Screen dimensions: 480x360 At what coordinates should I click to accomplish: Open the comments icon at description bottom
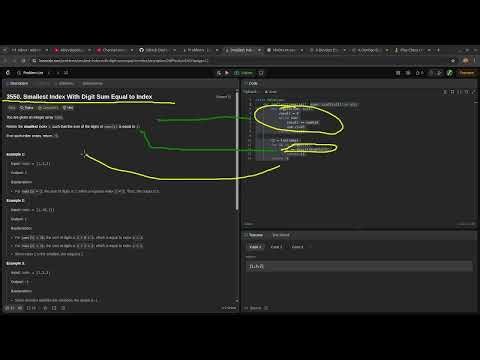coord(31,308)
